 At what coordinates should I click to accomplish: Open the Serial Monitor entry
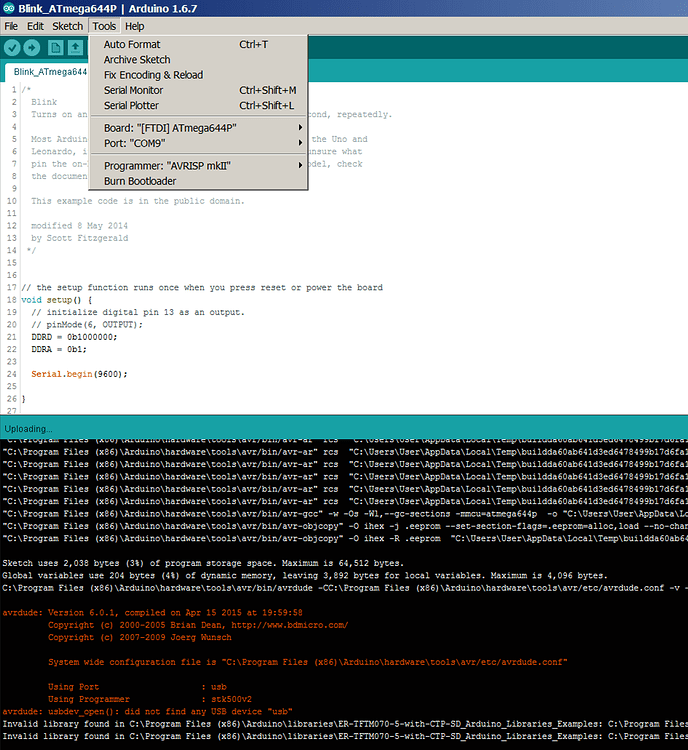tap(198, 90)
